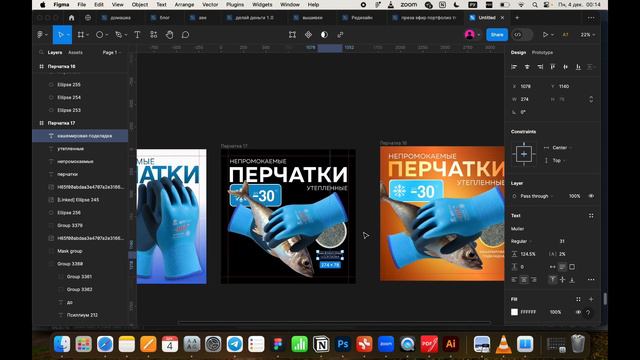Open Text styles four-dots icon
The height and width of the screenshot is (360, 640).
(591, 216)
